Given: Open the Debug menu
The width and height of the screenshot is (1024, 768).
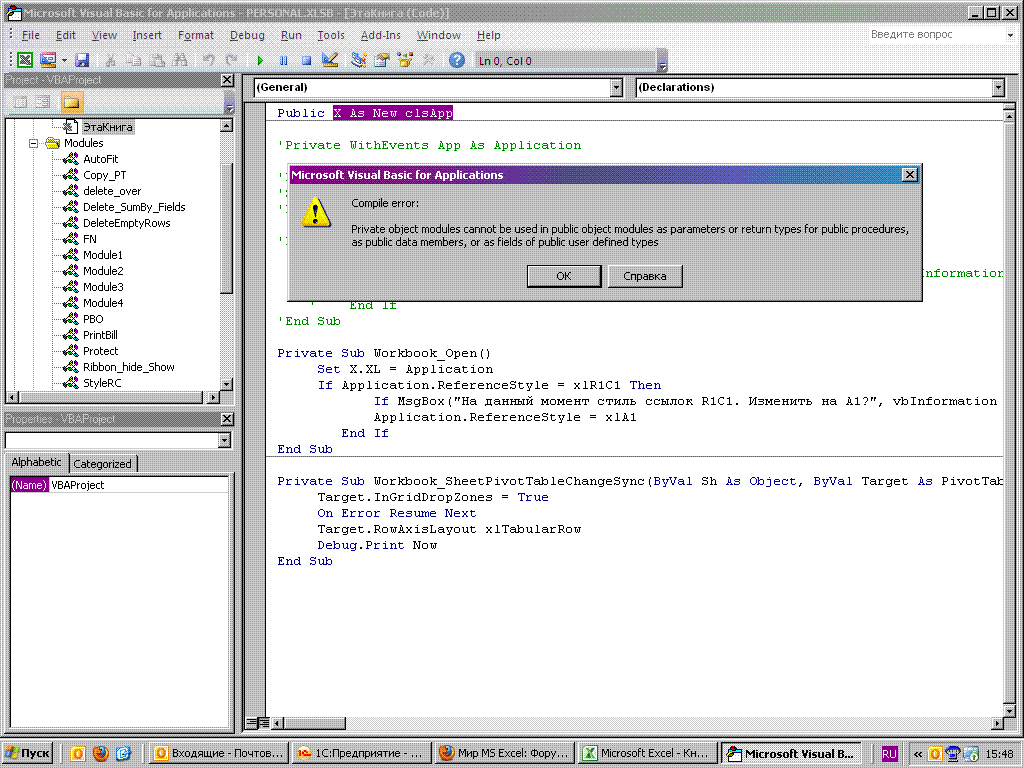Looking at the screenshot, I should tap(247, 35).
